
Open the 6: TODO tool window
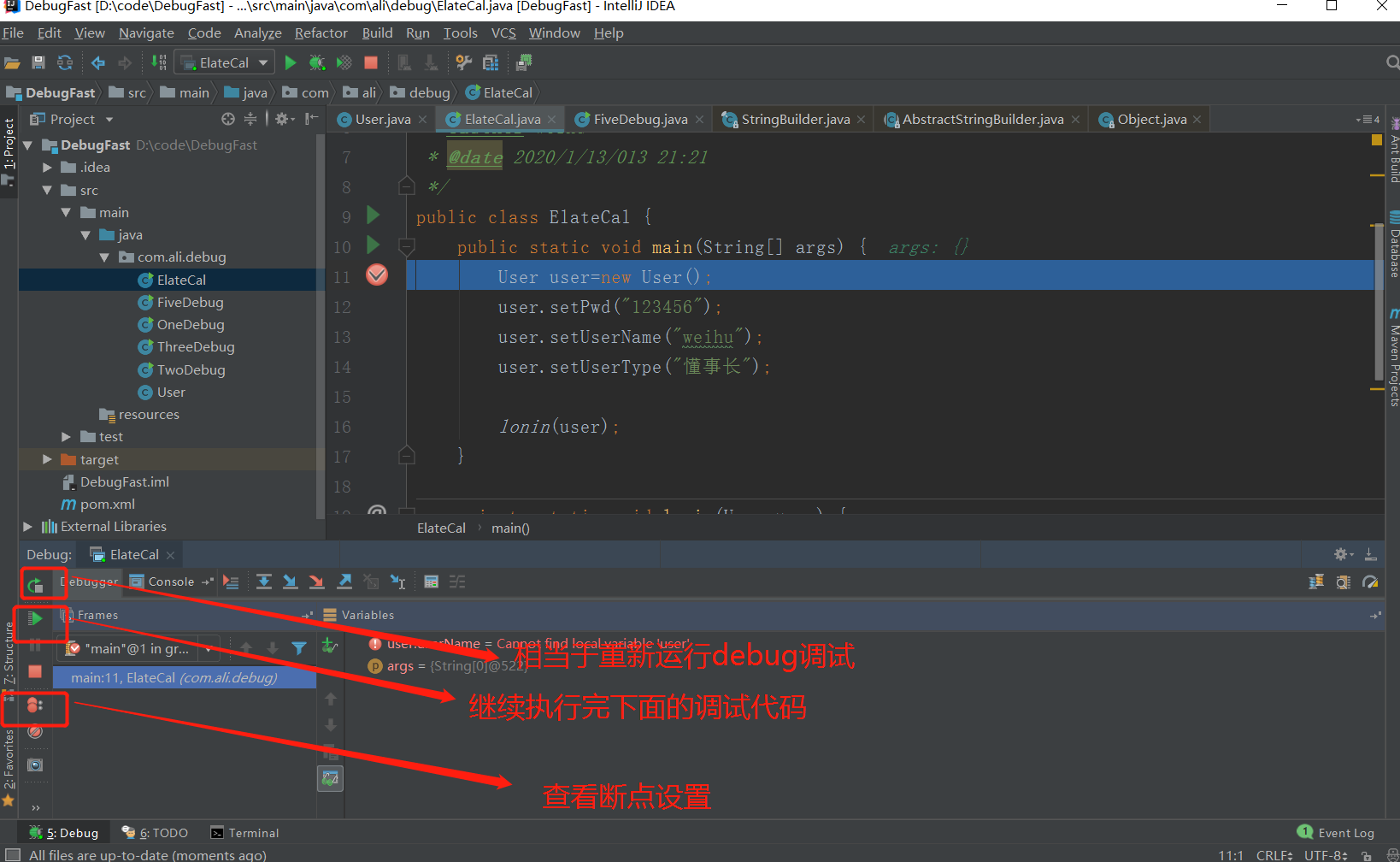click(155, 833)
